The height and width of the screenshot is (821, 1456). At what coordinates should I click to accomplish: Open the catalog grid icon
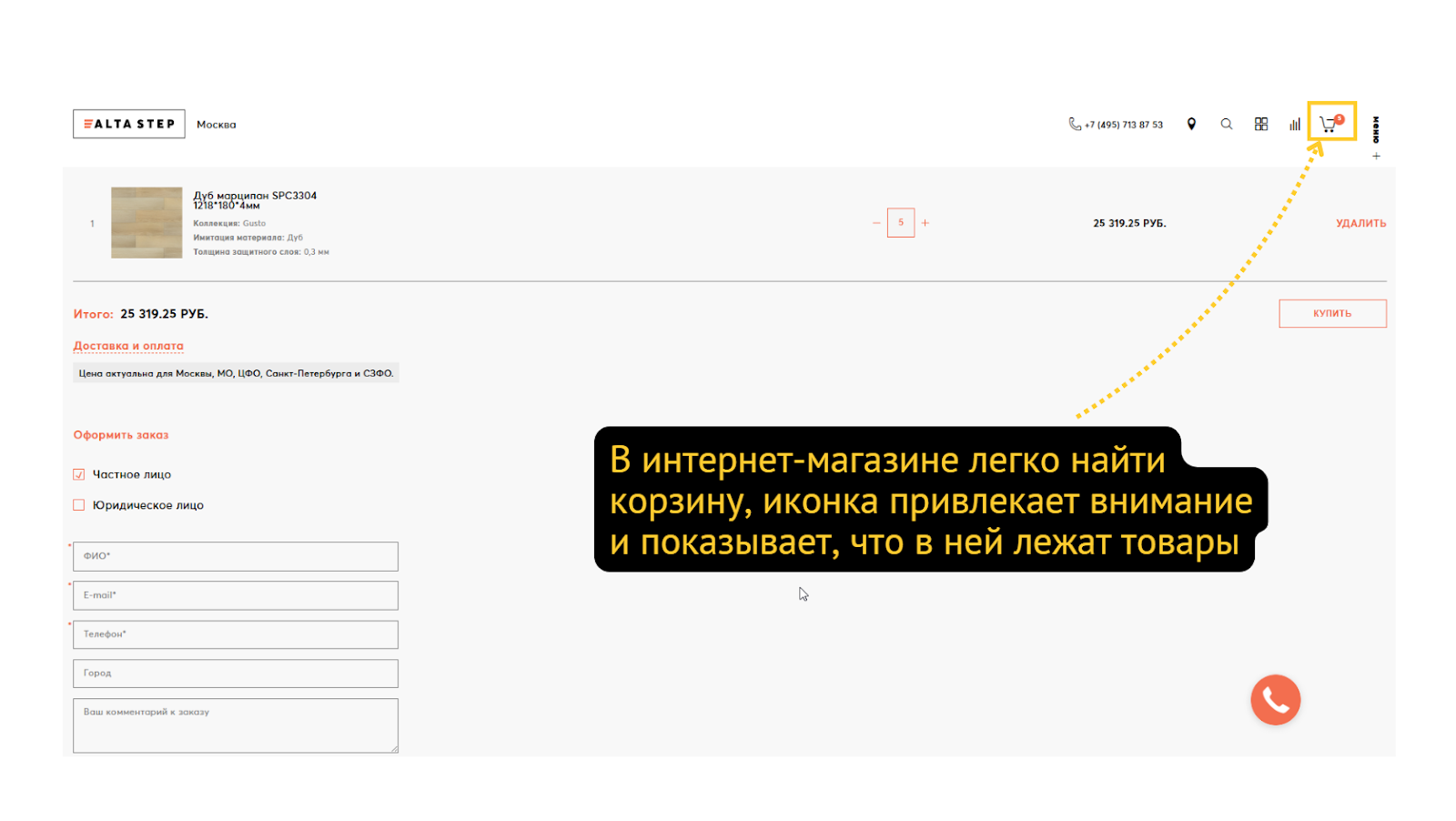tap(1261, 124)
